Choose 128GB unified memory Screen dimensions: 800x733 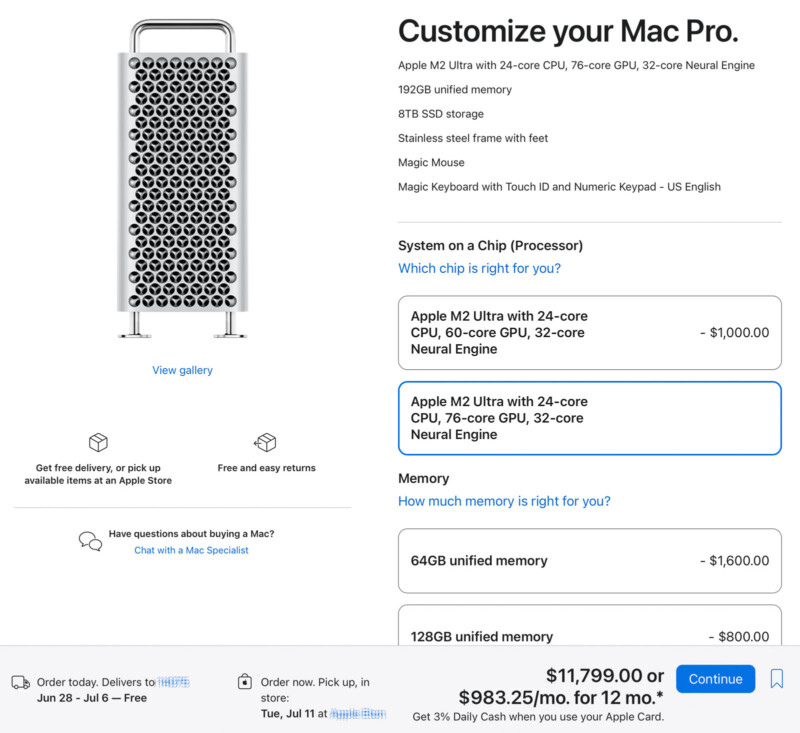point(589,625)
